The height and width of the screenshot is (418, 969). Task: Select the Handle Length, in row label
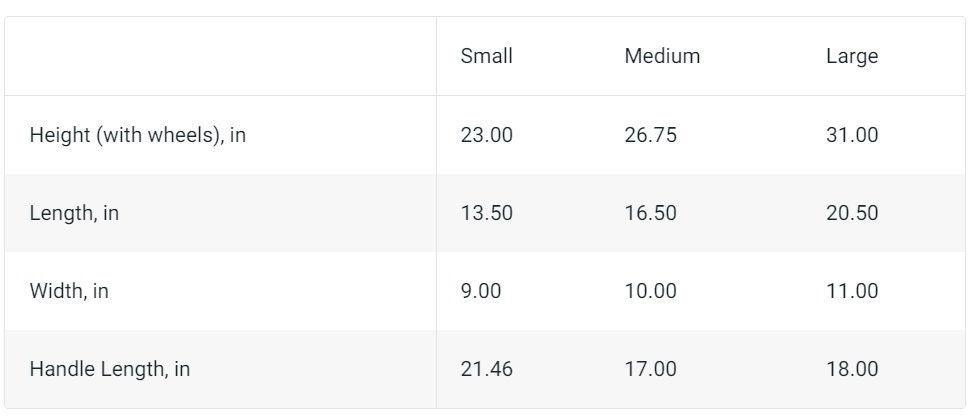[109, 370]
